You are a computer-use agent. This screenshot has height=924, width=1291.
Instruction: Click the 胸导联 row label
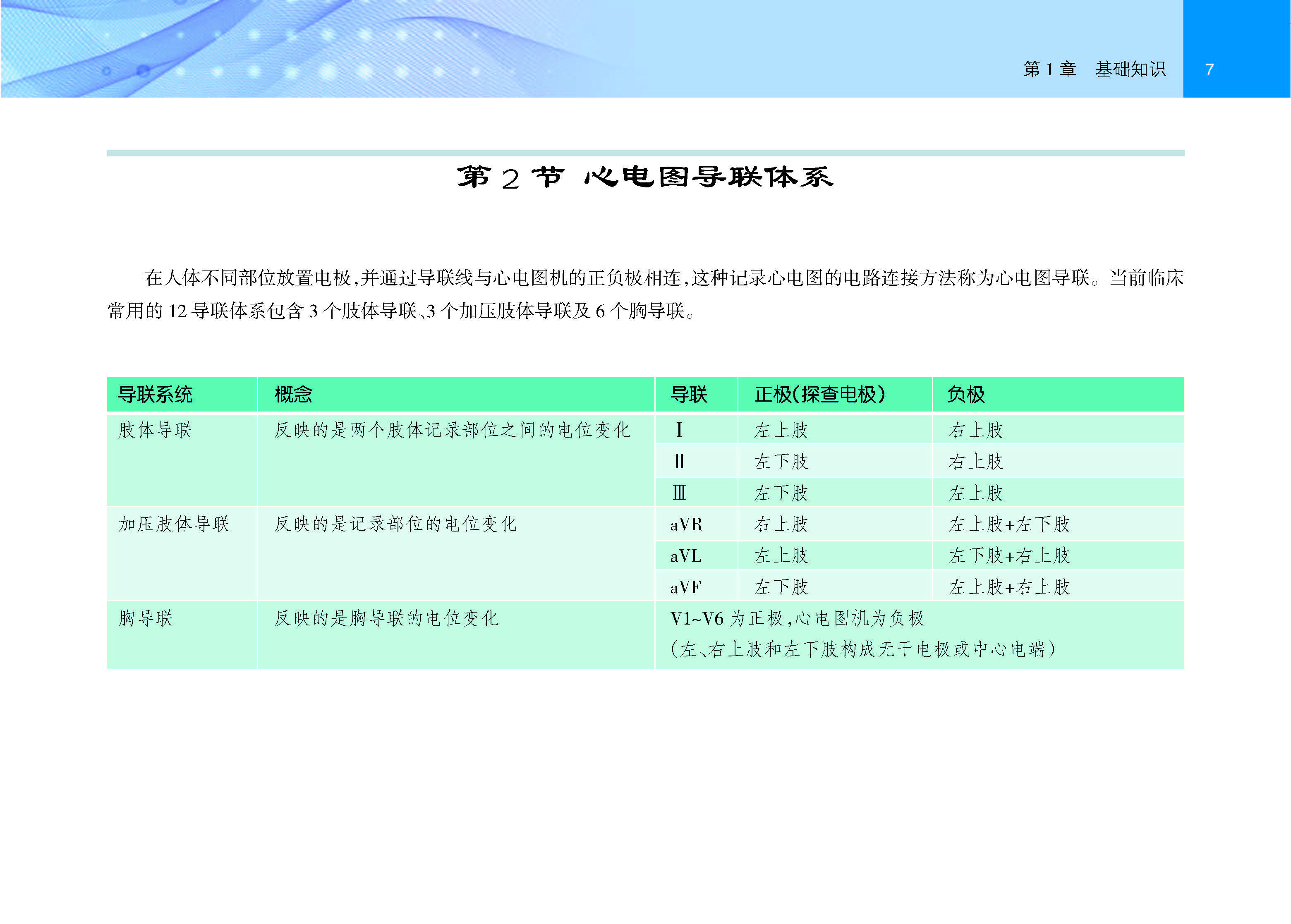[x=146, y=618]
